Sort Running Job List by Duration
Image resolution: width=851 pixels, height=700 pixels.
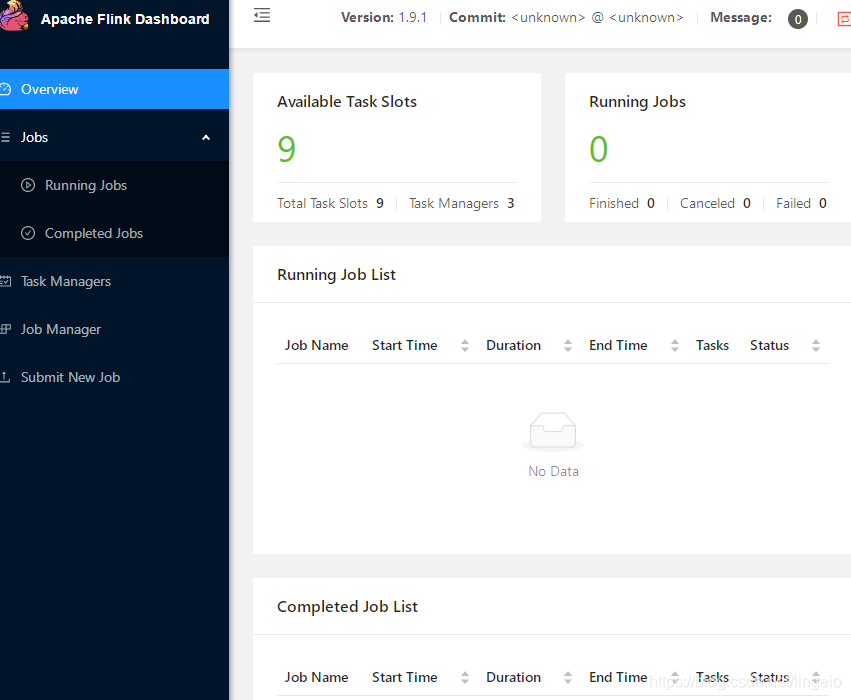[568, 346]
